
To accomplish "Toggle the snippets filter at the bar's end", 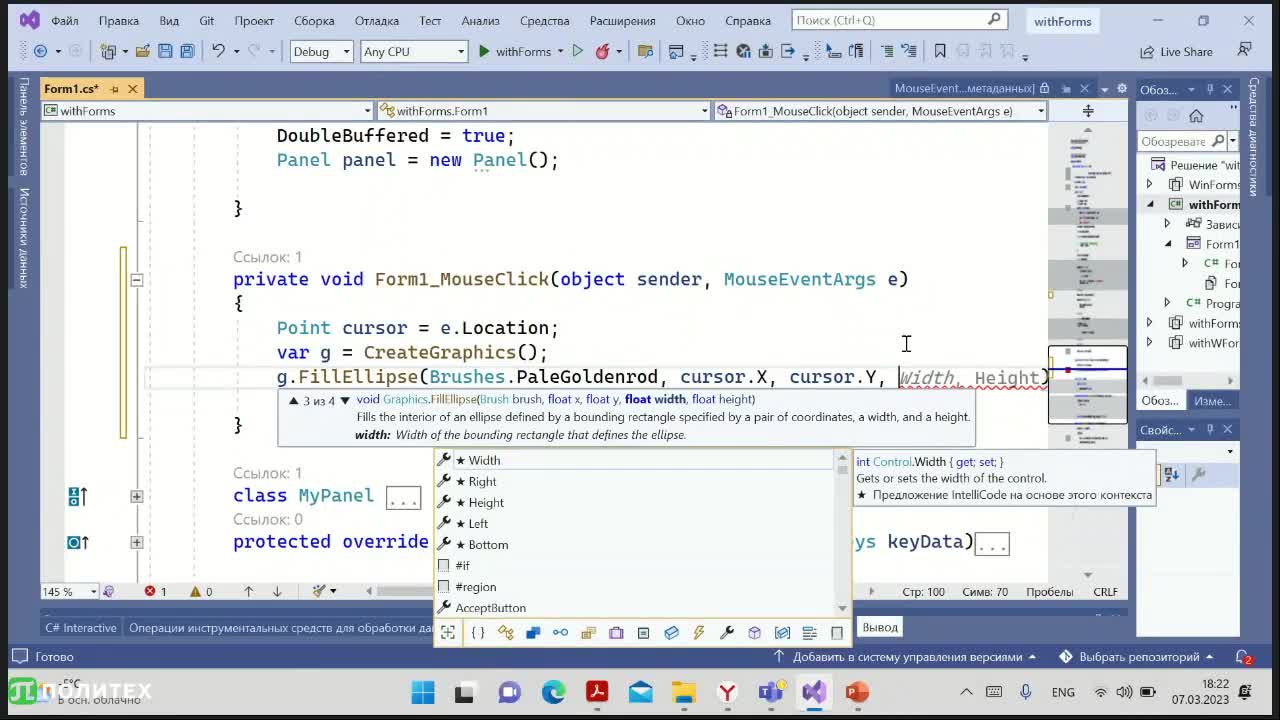I will (837, 632).
